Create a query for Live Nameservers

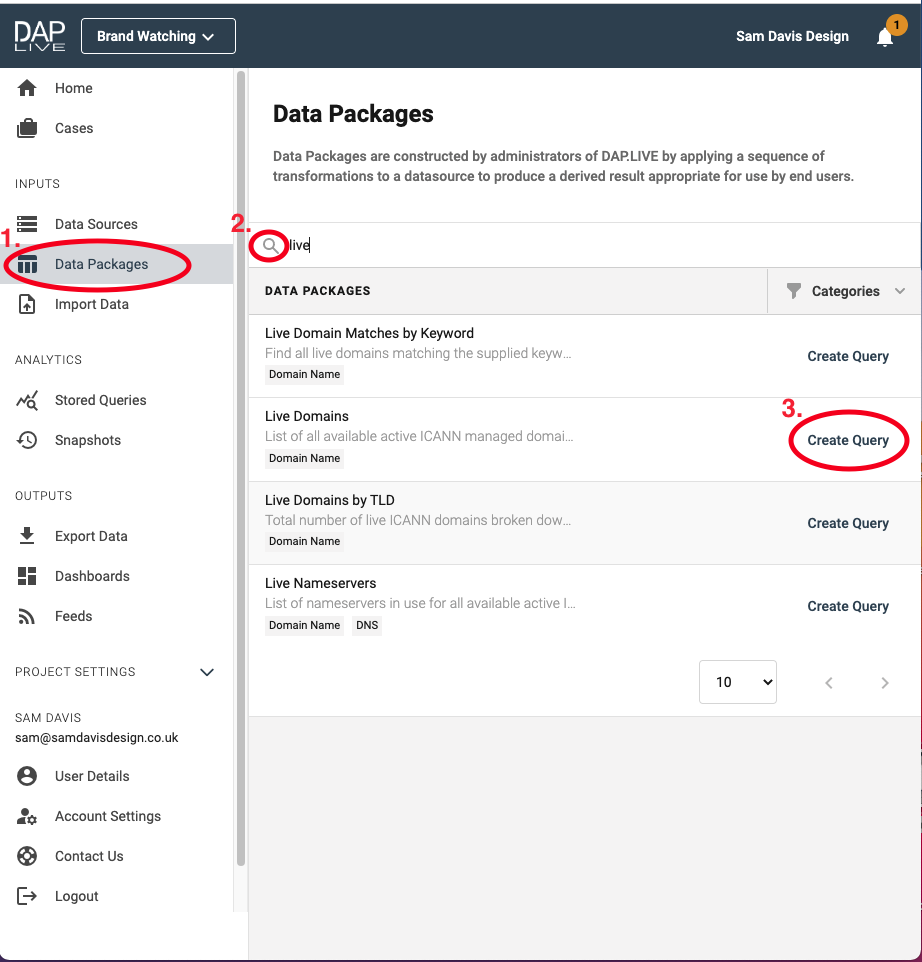(848, 606)
